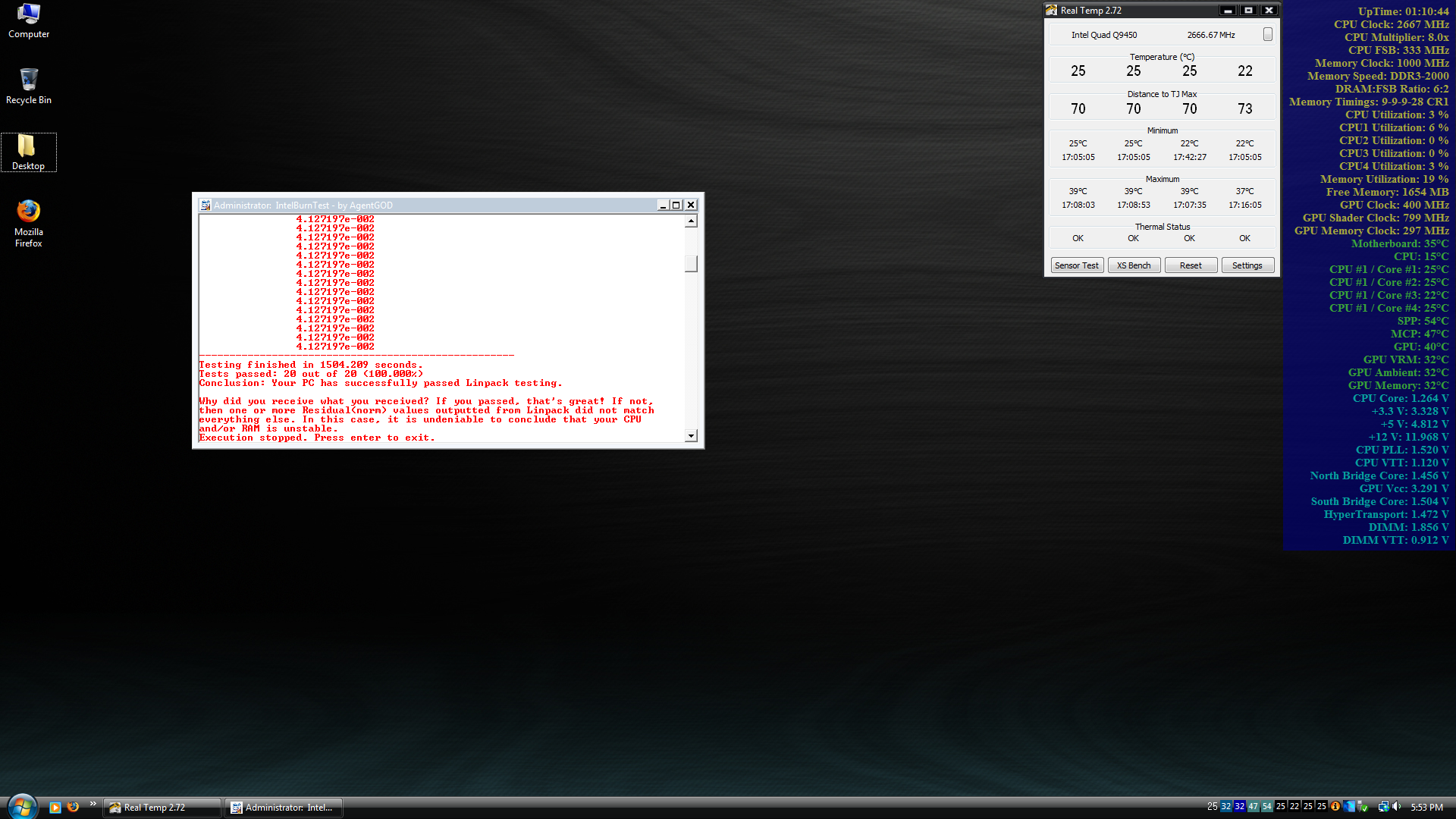Select the Desktop folder icon

(x=28, y=152)
